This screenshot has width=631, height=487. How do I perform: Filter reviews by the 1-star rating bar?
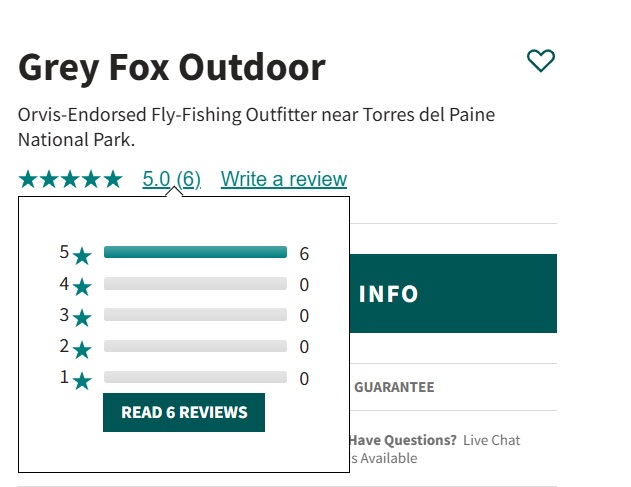(x=195, y=378)
